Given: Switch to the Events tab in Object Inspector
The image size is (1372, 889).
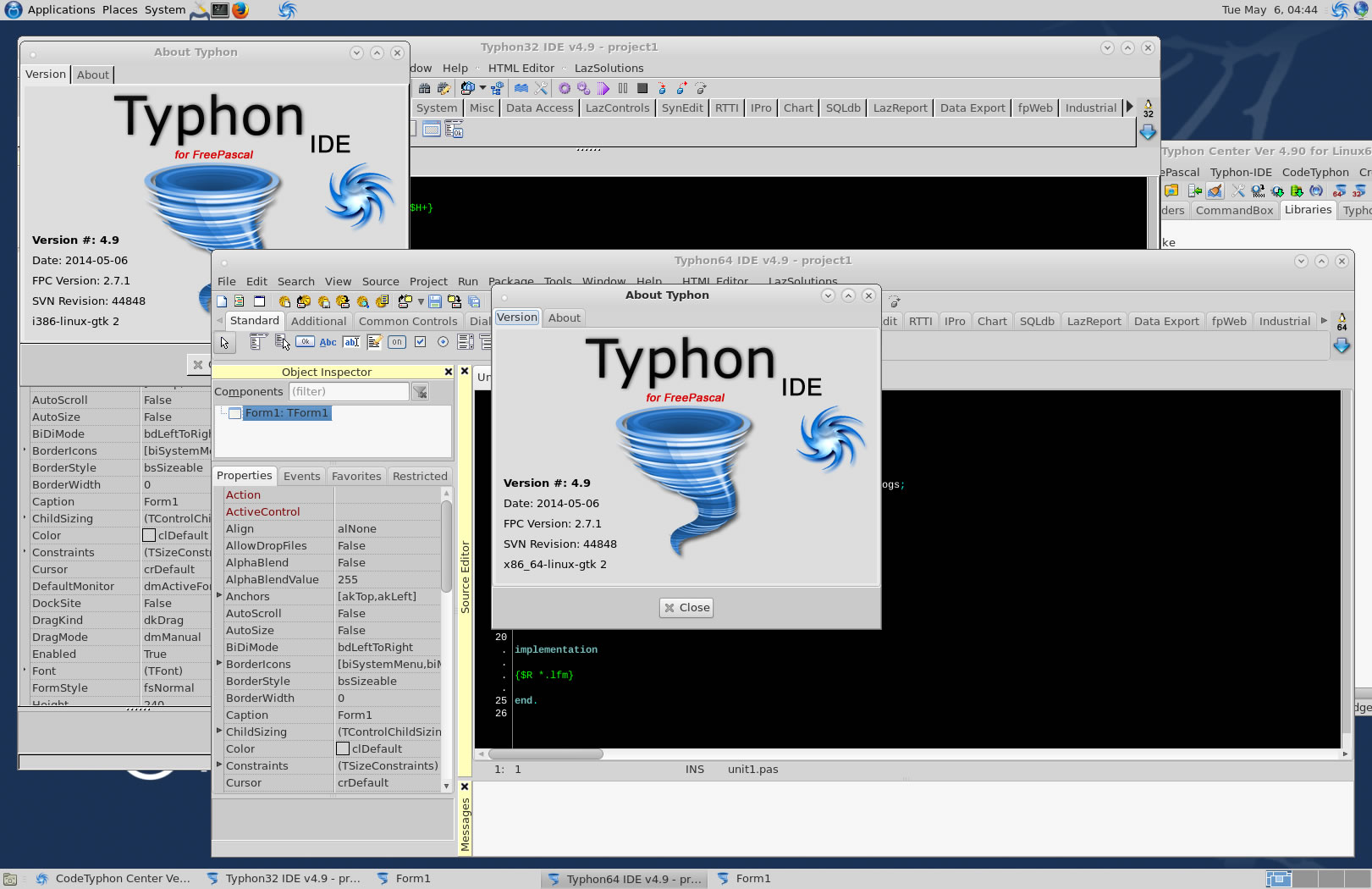Looking at the screenshot, I should (301, 476).
